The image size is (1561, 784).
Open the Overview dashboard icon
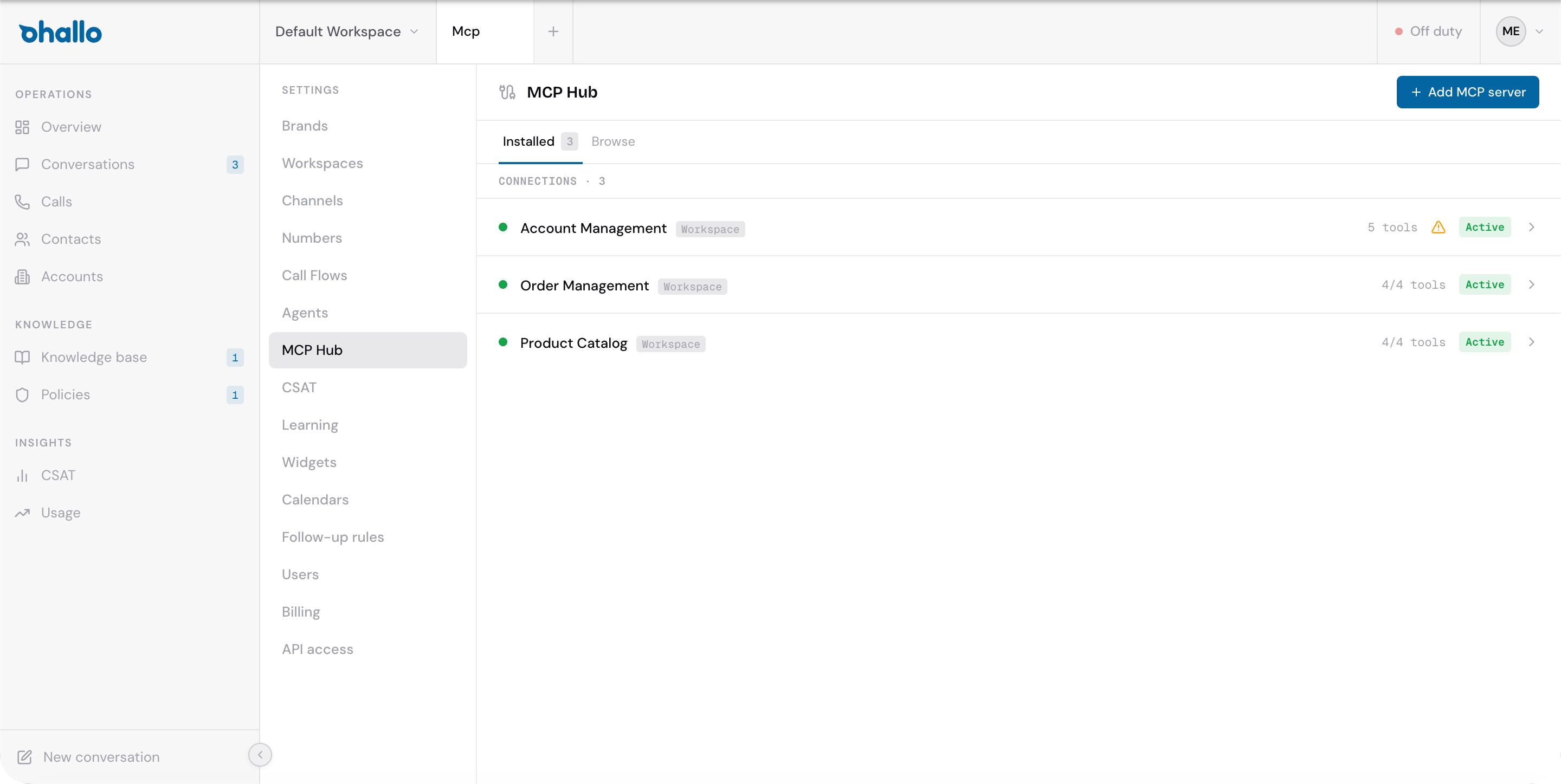tap(22, 127)
